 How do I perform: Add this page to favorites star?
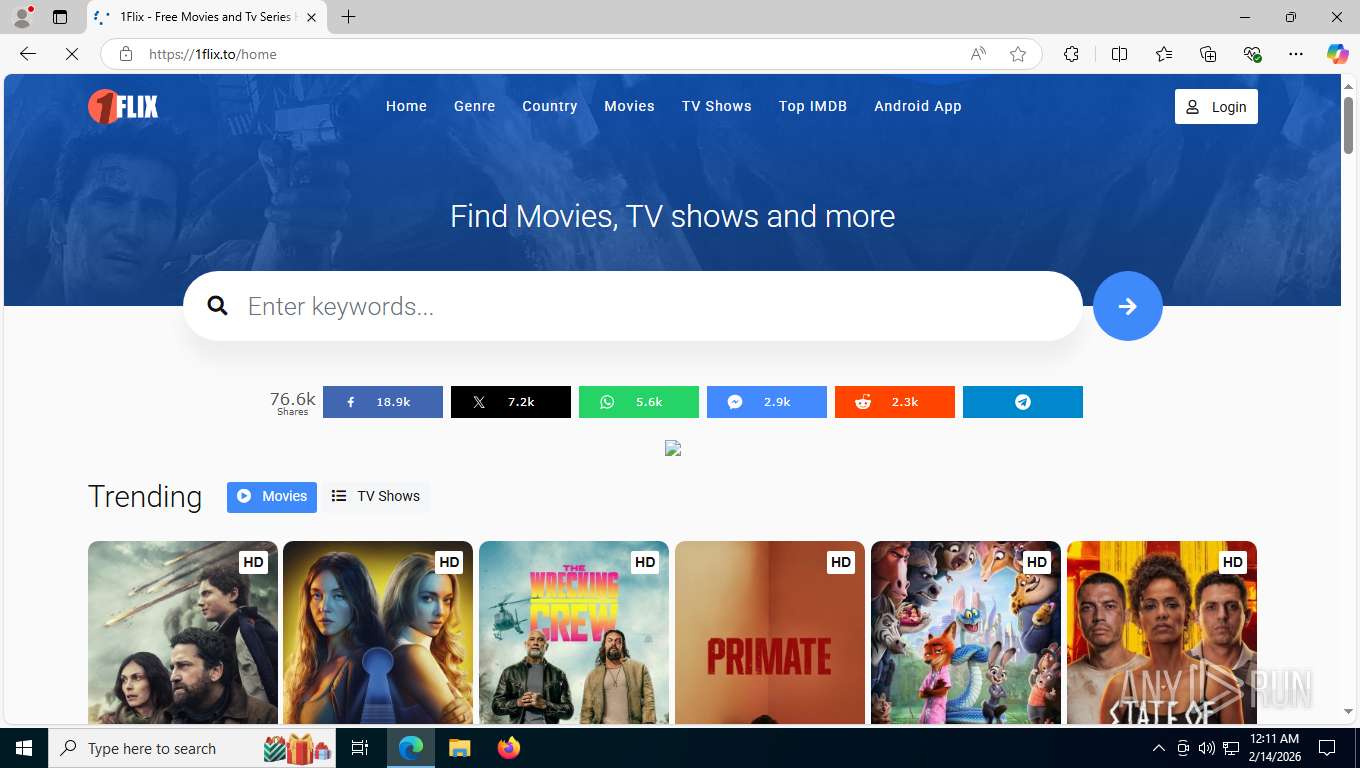tap(1018, 54)
